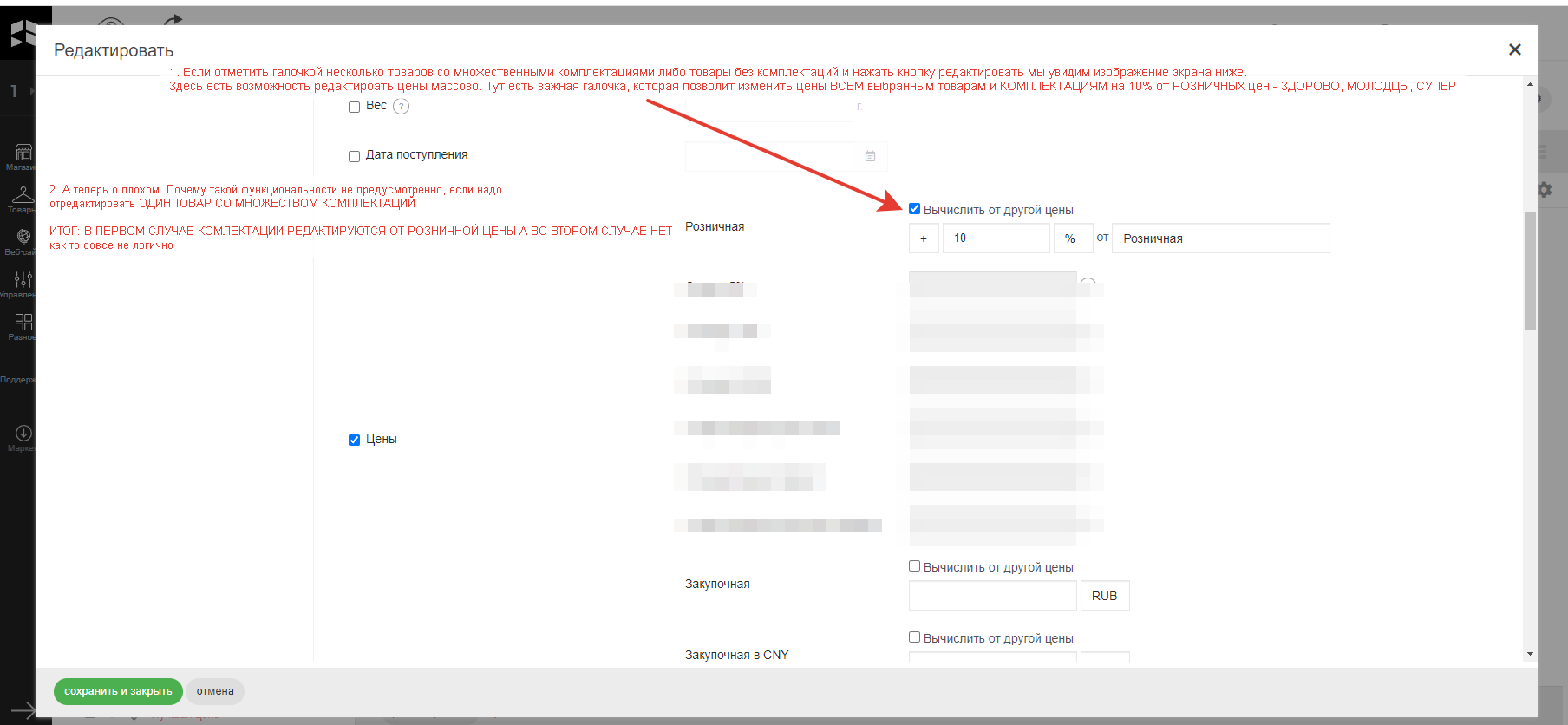Click the Разное grid icon
This screenshot has height=725, width=1568.
(x=23, y=323)
